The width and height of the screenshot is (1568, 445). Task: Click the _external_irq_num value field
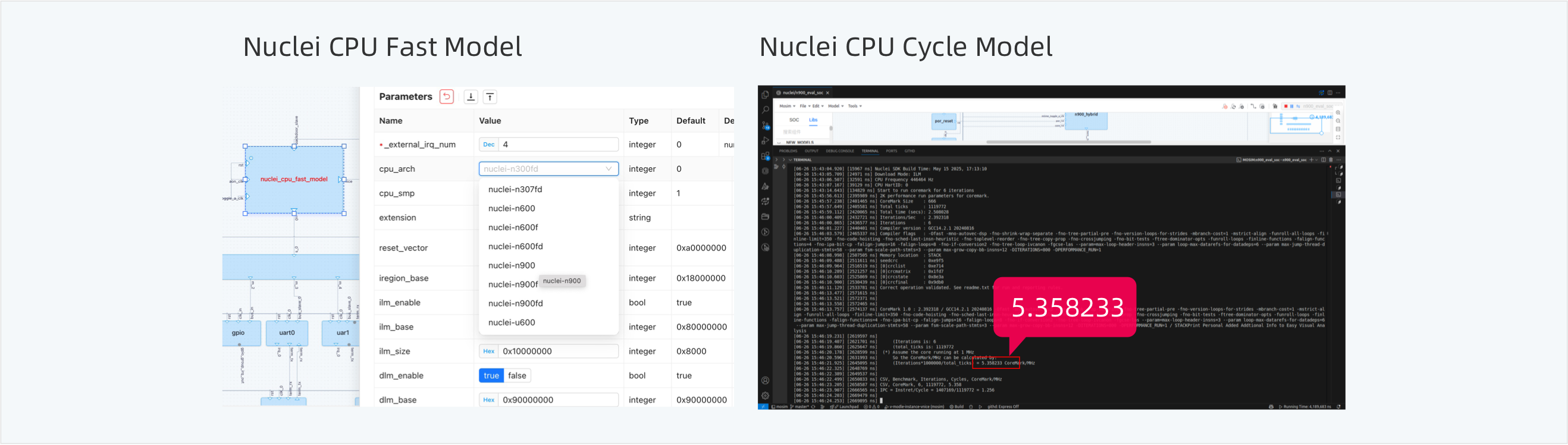[x=557, y=145]
